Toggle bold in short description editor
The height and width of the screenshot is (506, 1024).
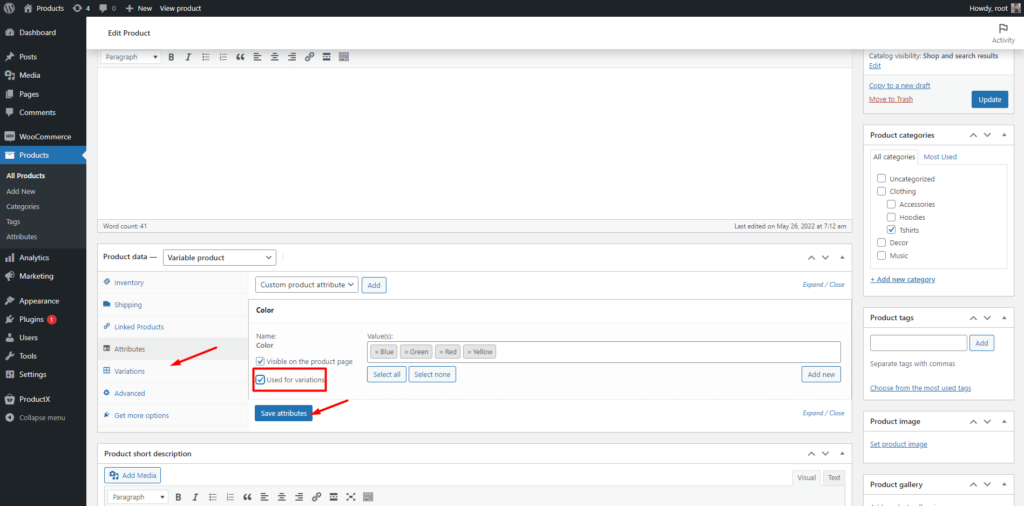click(x=178, y=497)
